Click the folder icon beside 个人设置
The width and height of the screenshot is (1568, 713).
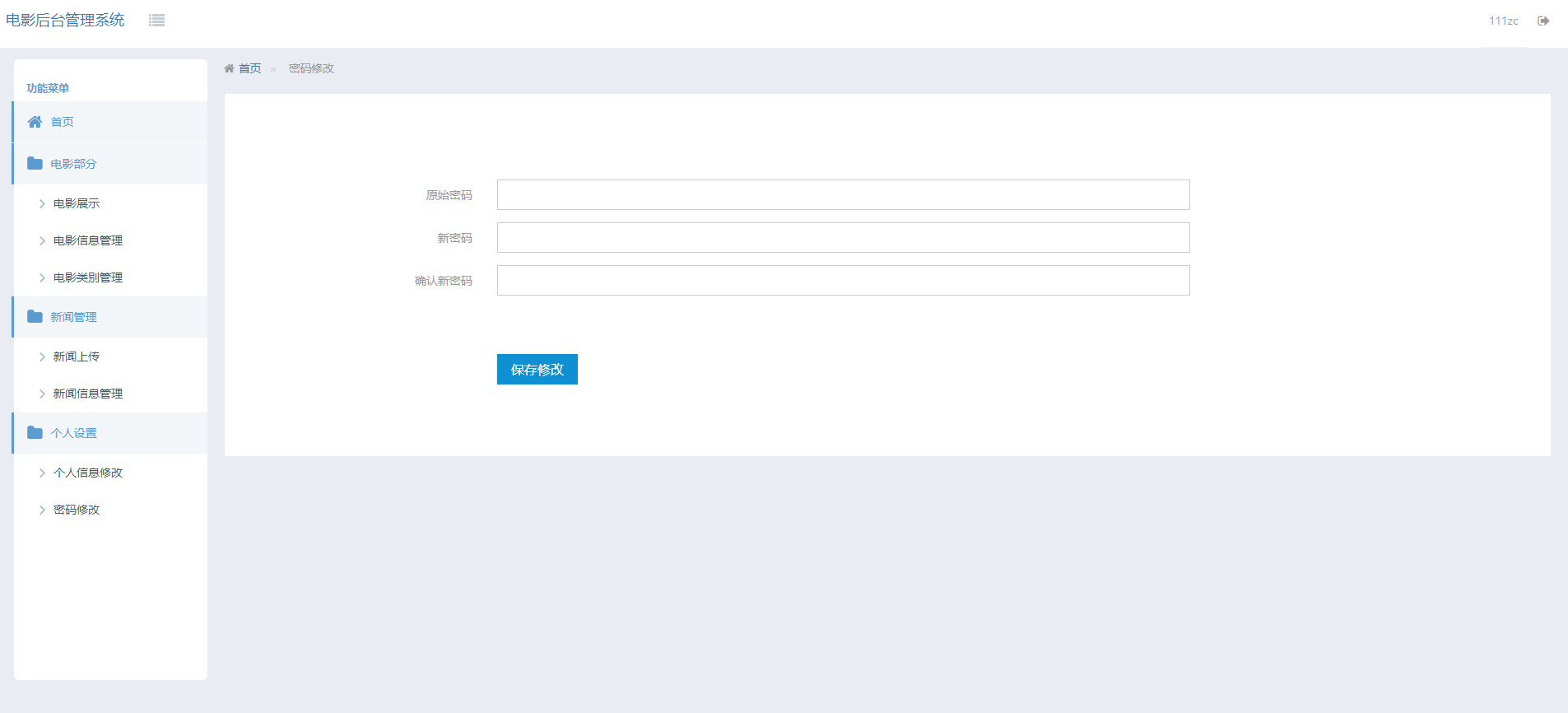tap(35, 432)
